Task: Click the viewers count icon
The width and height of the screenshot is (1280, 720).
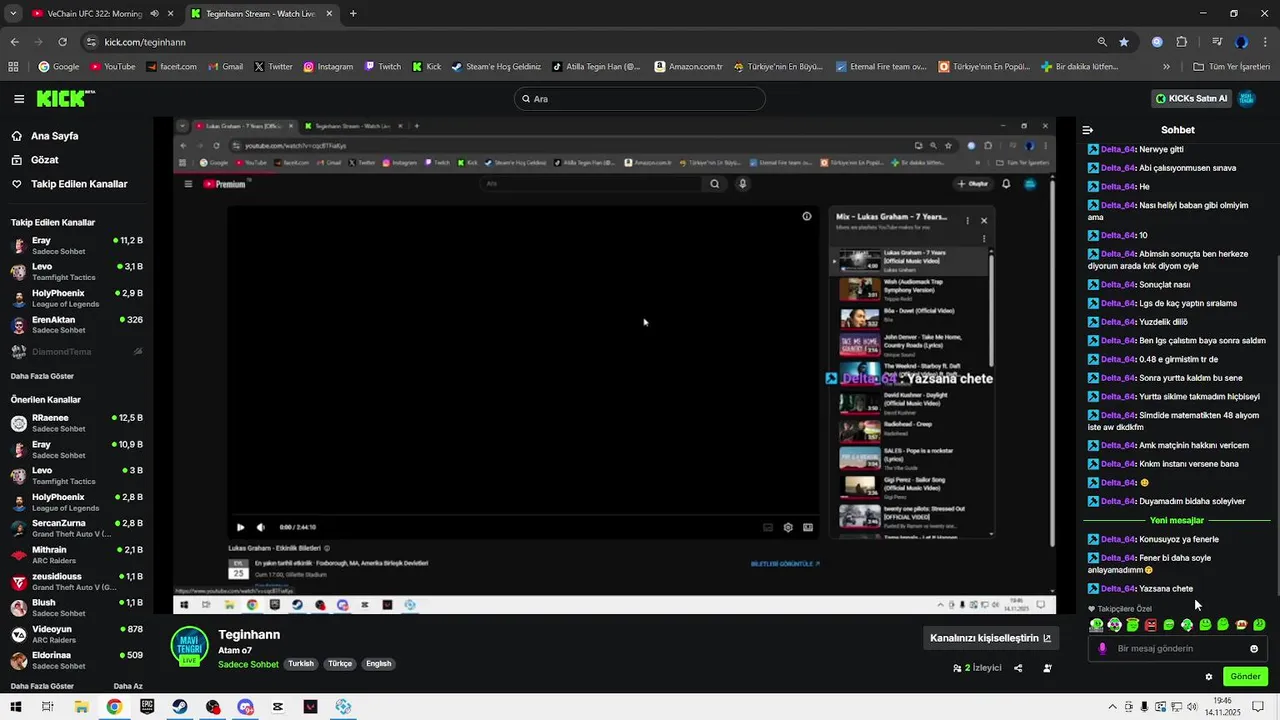Action: 957,668
